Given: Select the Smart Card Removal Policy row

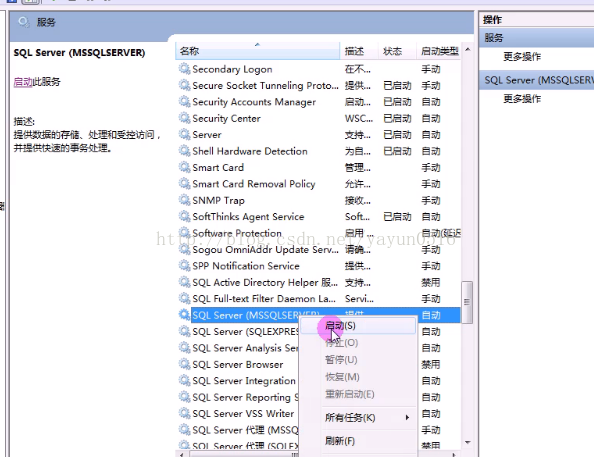Looking at the screenshot, I should (318, 184).
